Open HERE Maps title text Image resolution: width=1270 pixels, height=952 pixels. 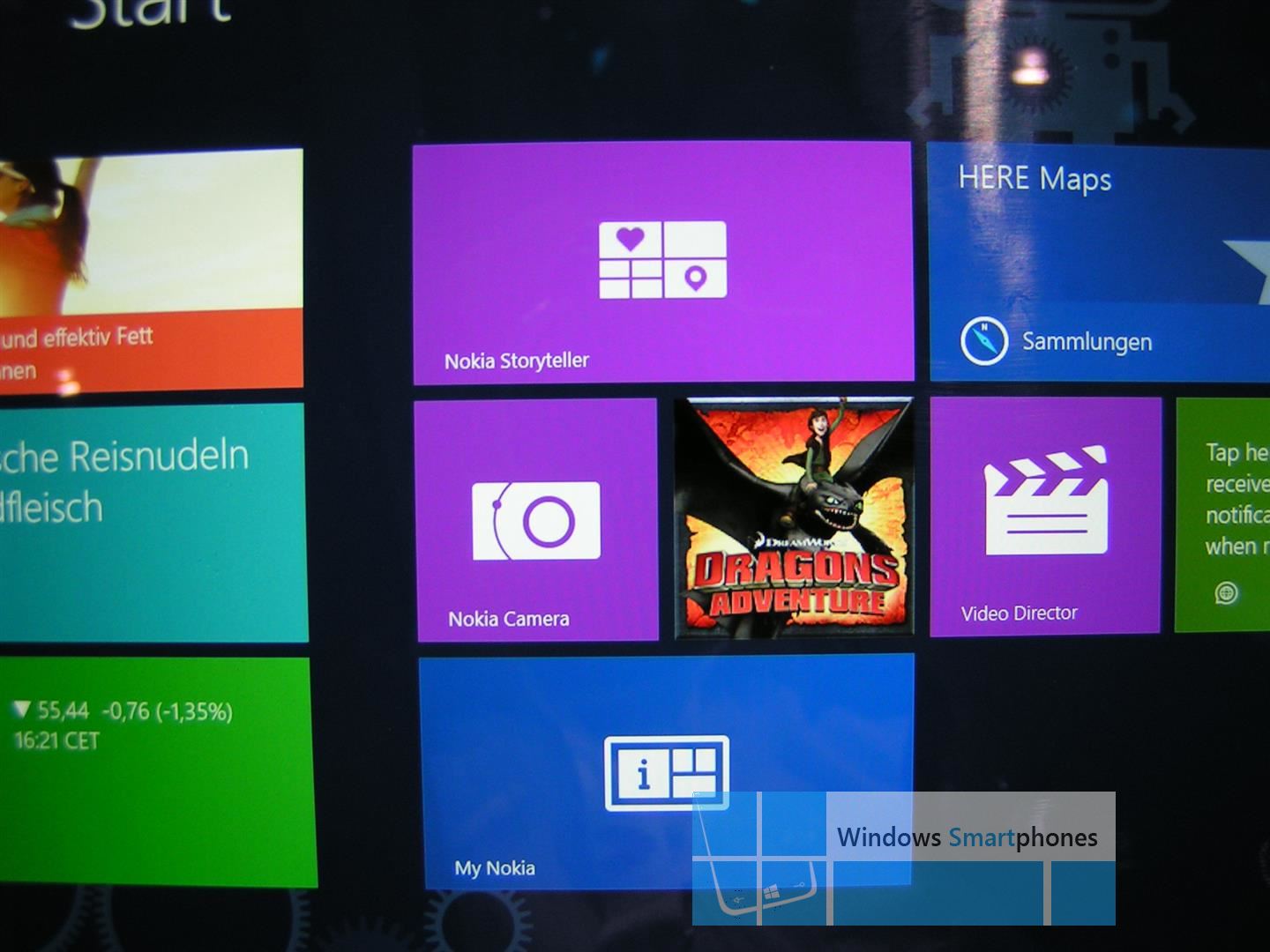1035,179
